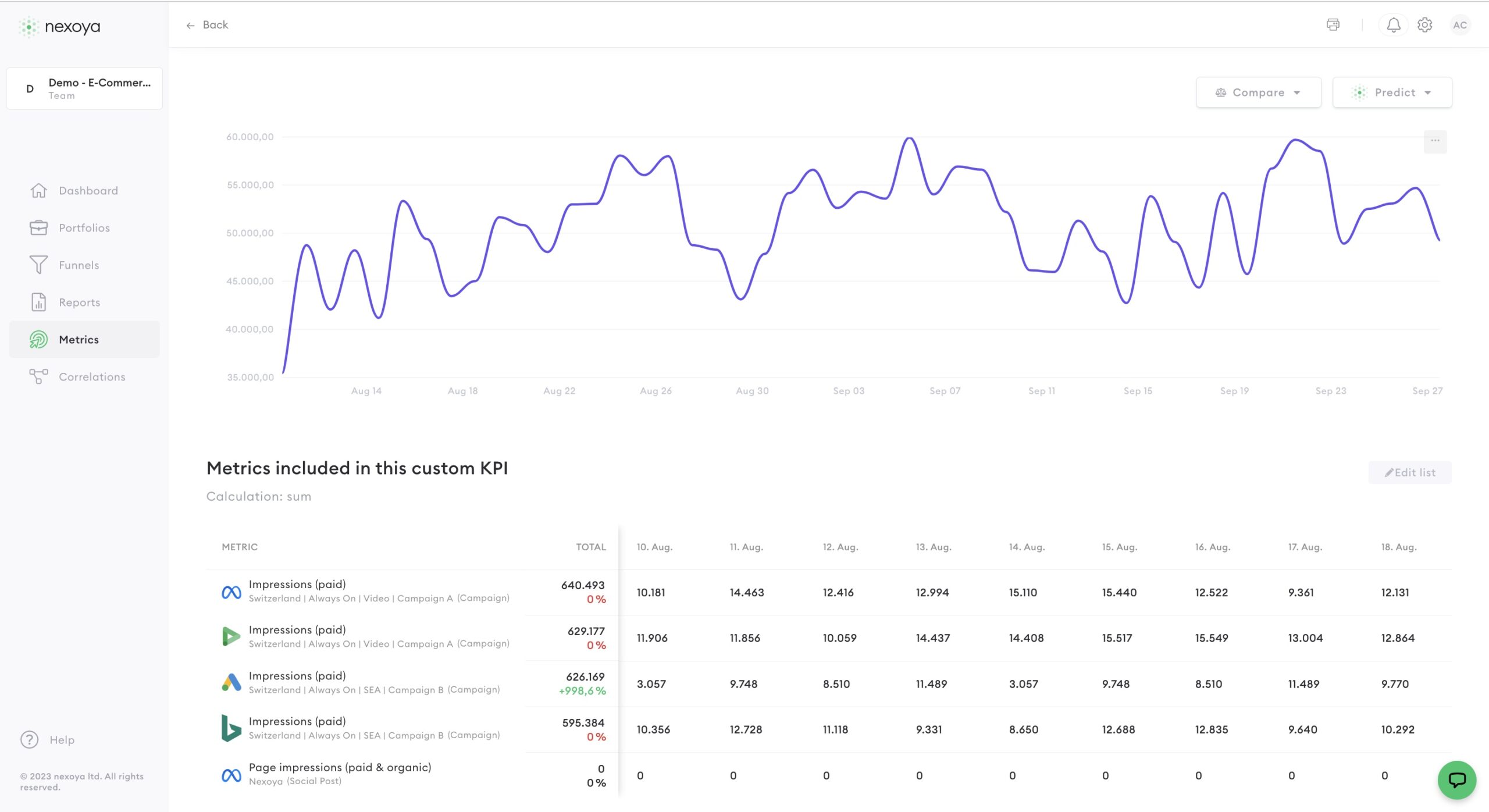Open the Demo - E-Commerce team switcher
Screen dimensions: 1489x812
(84, 88)
